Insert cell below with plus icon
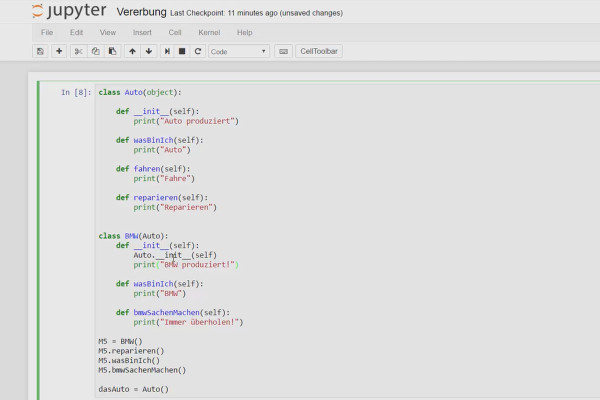Screen dimensions: 600x400 59,51
